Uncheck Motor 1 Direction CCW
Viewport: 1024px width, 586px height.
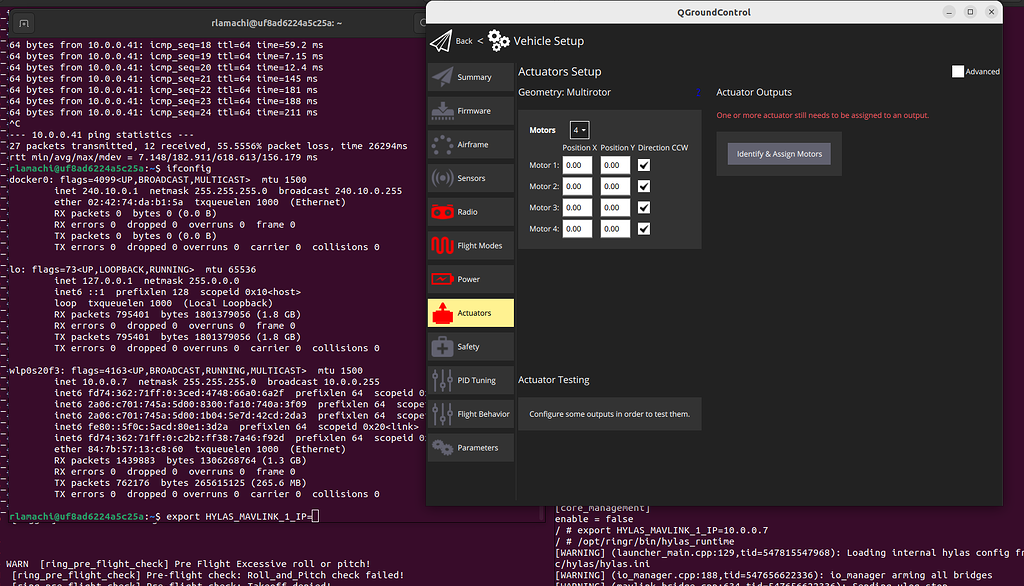pos(644,165)
